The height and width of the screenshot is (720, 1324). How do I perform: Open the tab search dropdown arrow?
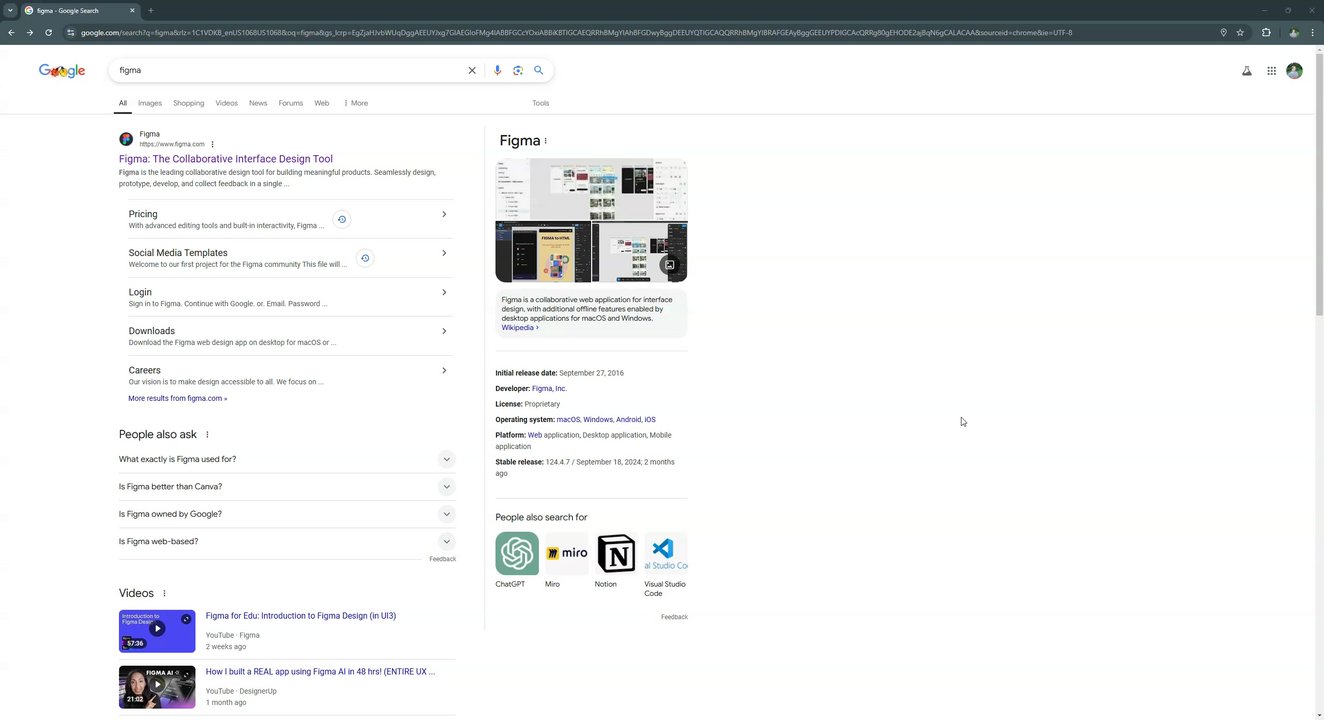[x=10, y=10]
